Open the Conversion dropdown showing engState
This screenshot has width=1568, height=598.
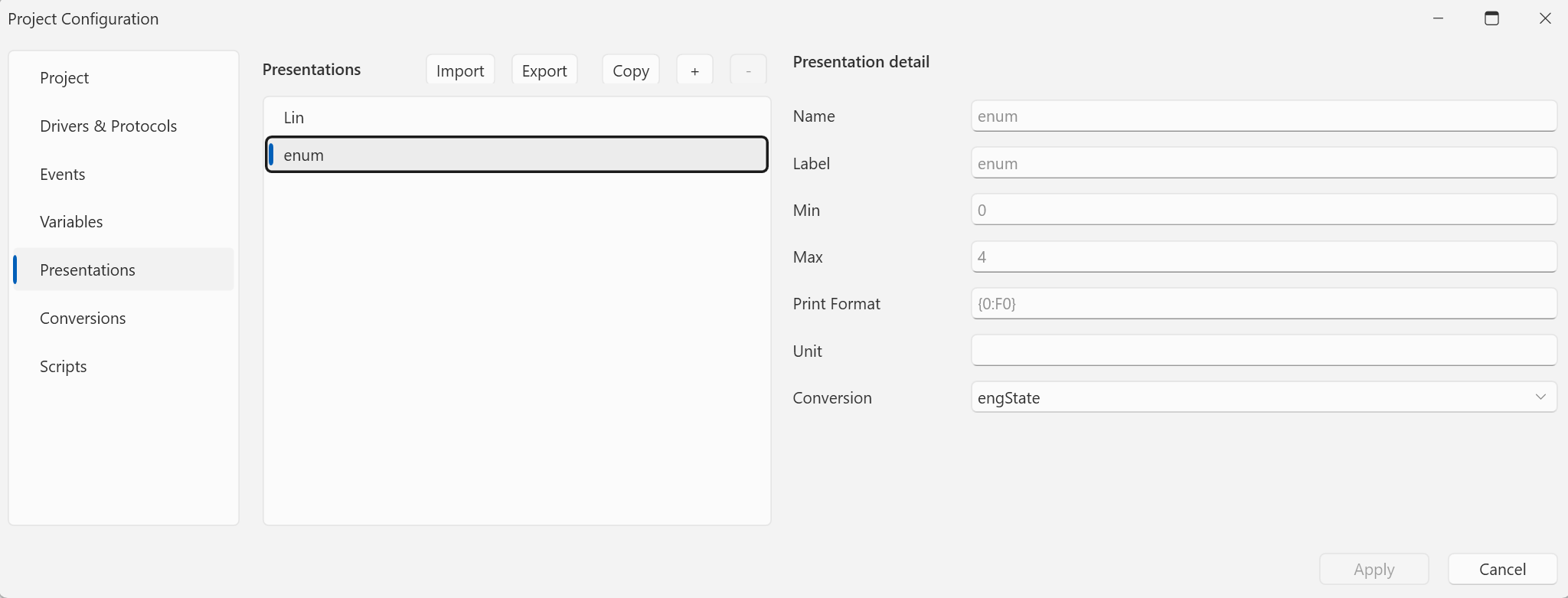click(1264, 397)
